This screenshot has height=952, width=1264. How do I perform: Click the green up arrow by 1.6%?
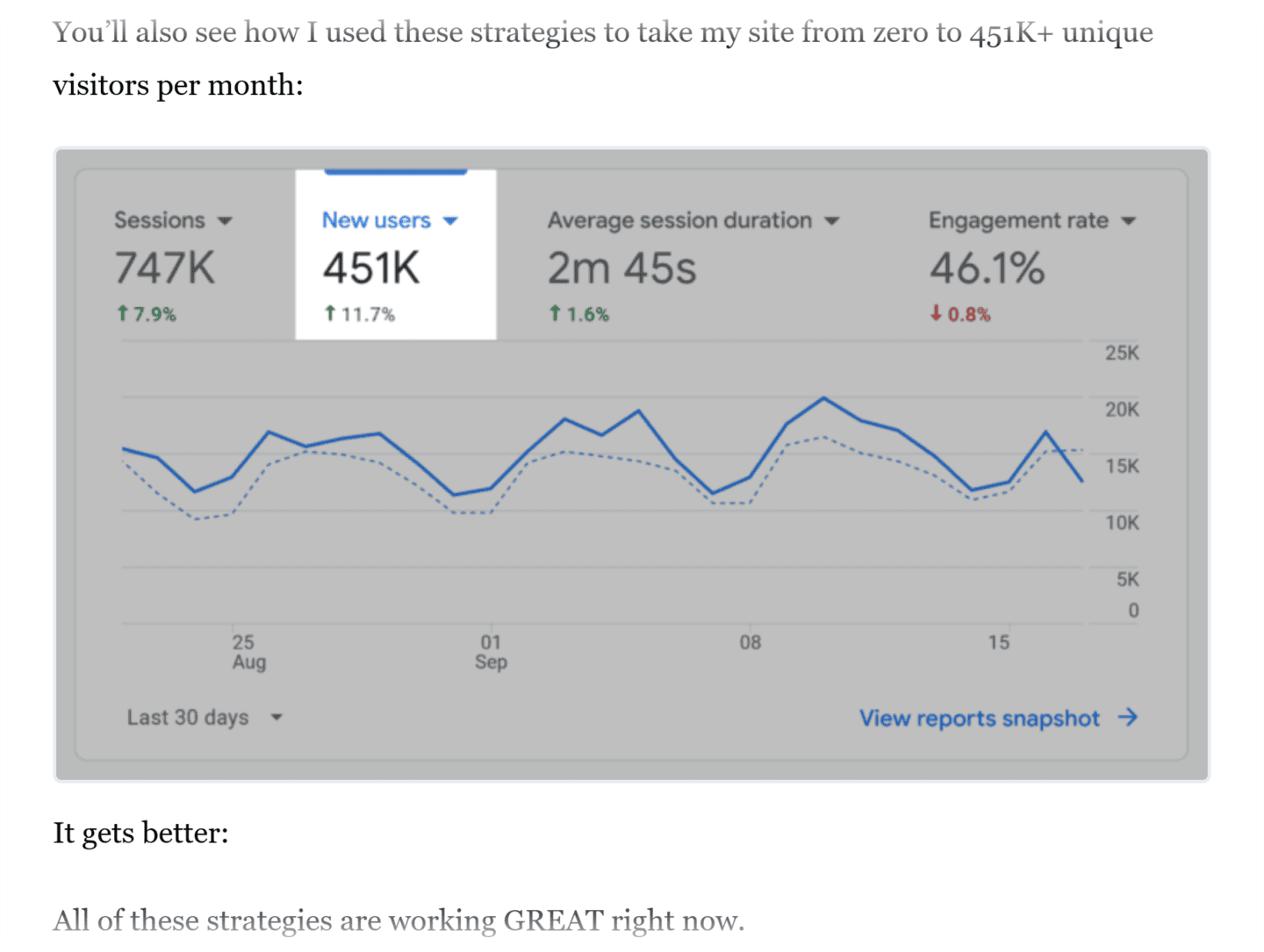[x=555, y=313]
